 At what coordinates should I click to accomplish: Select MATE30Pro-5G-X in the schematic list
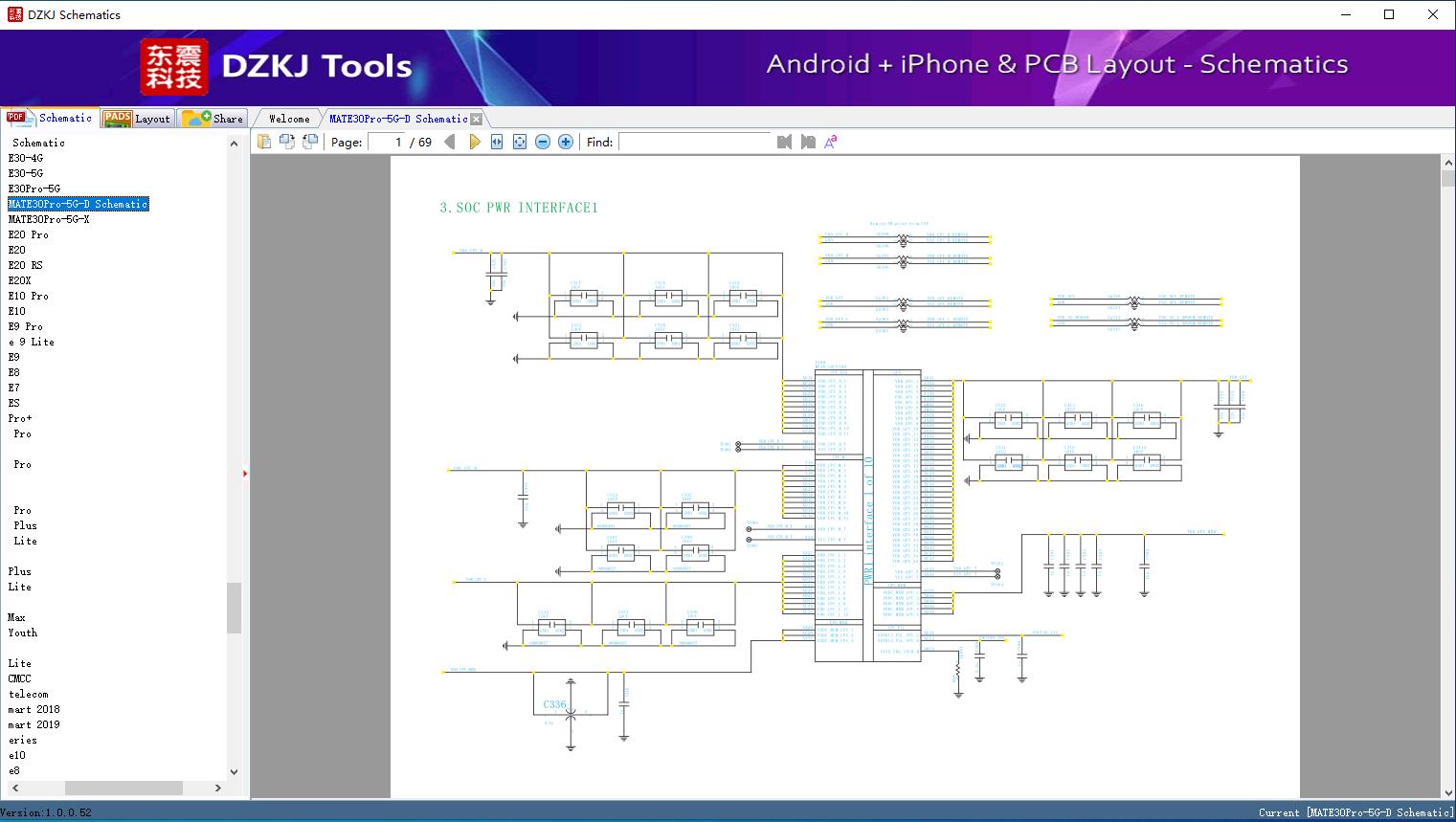click(x=49, y=219)
